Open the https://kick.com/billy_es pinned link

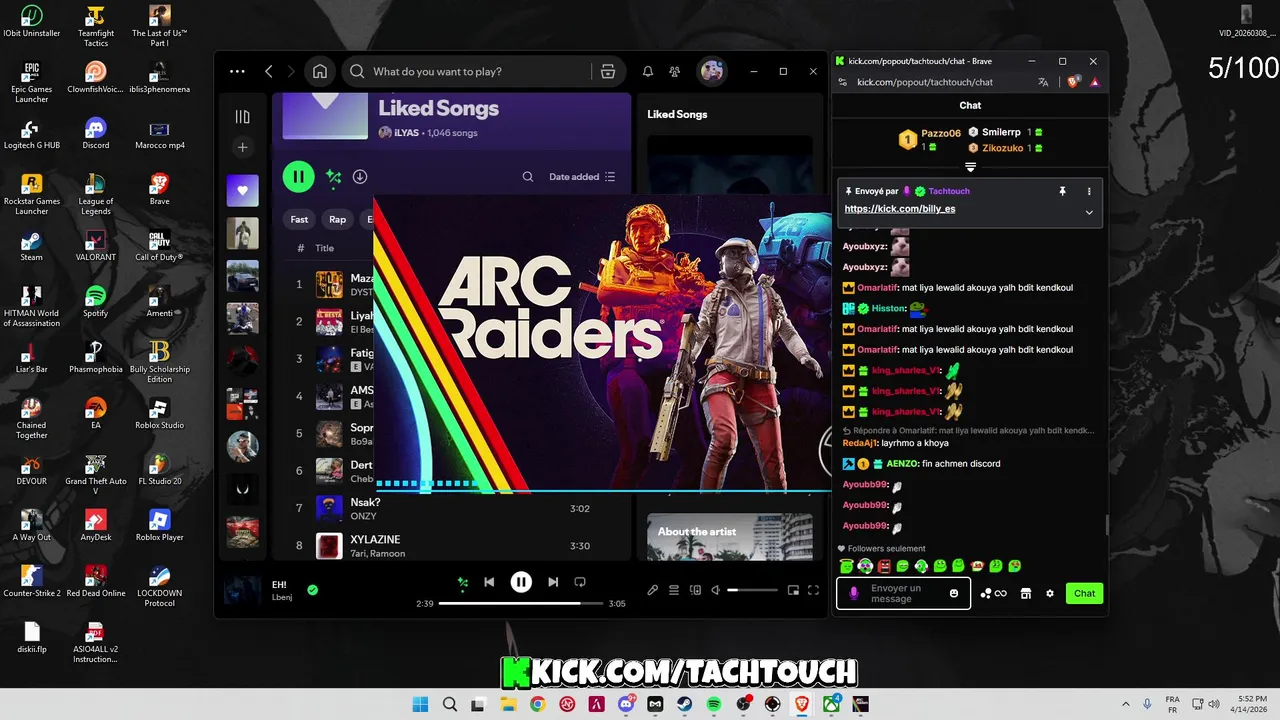coord(900,209)
